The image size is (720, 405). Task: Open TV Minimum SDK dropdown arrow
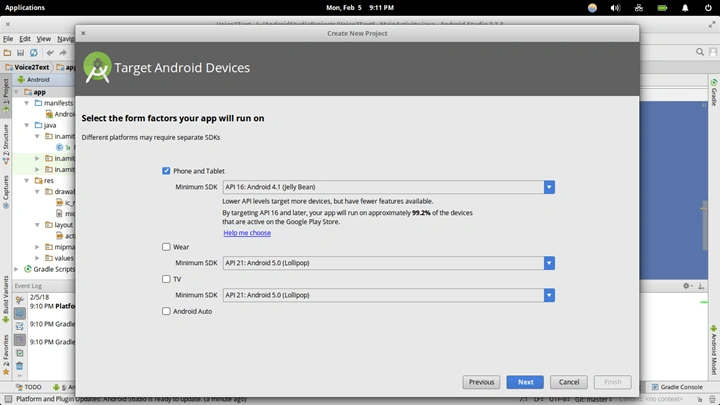[549, 295]
